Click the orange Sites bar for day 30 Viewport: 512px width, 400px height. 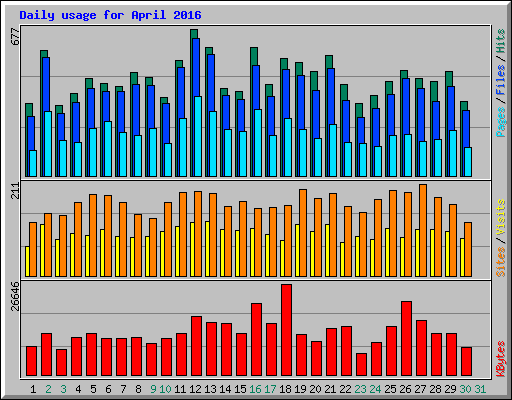tap(468, 249)
